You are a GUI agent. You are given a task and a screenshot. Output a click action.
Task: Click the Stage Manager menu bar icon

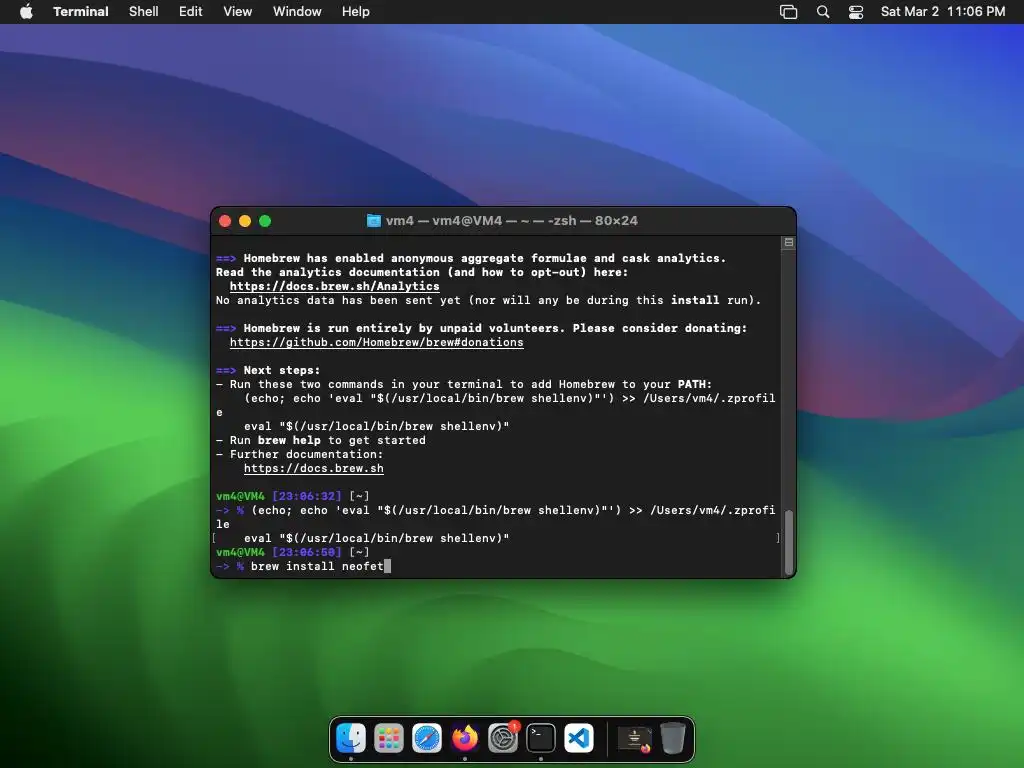789,12
